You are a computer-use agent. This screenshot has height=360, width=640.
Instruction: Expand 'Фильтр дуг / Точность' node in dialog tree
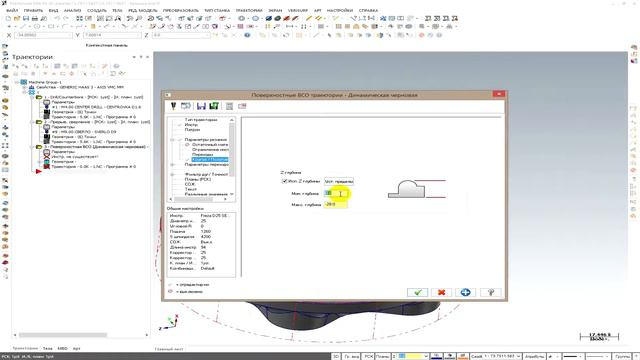pos(172,174)
